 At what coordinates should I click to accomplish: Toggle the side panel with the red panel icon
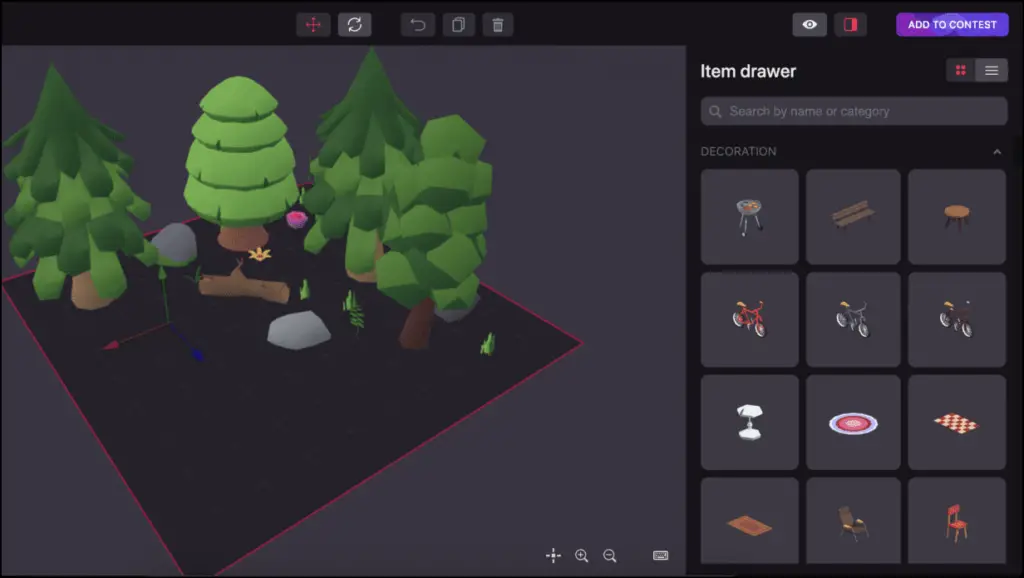[x=850, y=25]
